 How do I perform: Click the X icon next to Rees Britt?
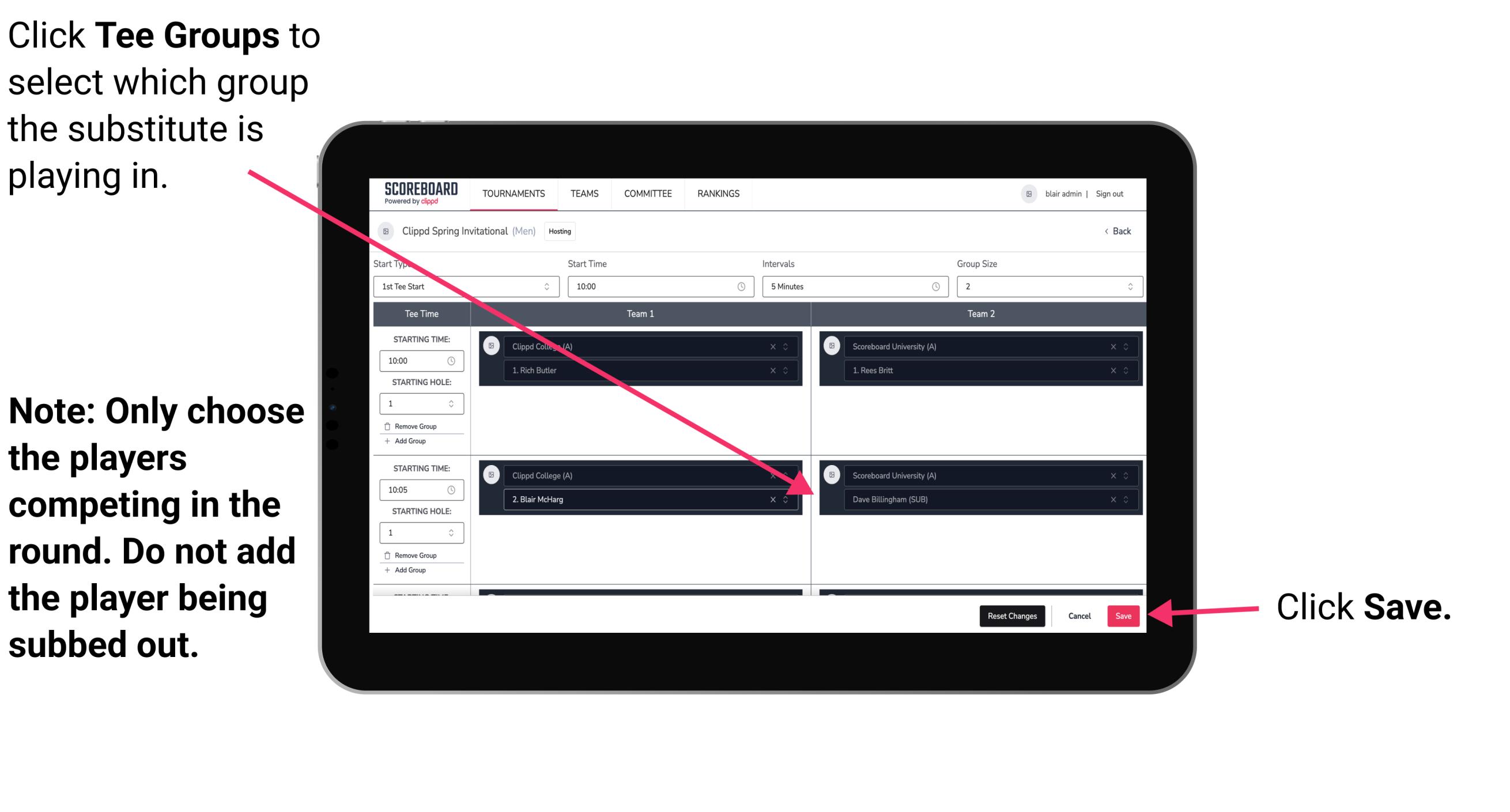tap(1108, 371)
